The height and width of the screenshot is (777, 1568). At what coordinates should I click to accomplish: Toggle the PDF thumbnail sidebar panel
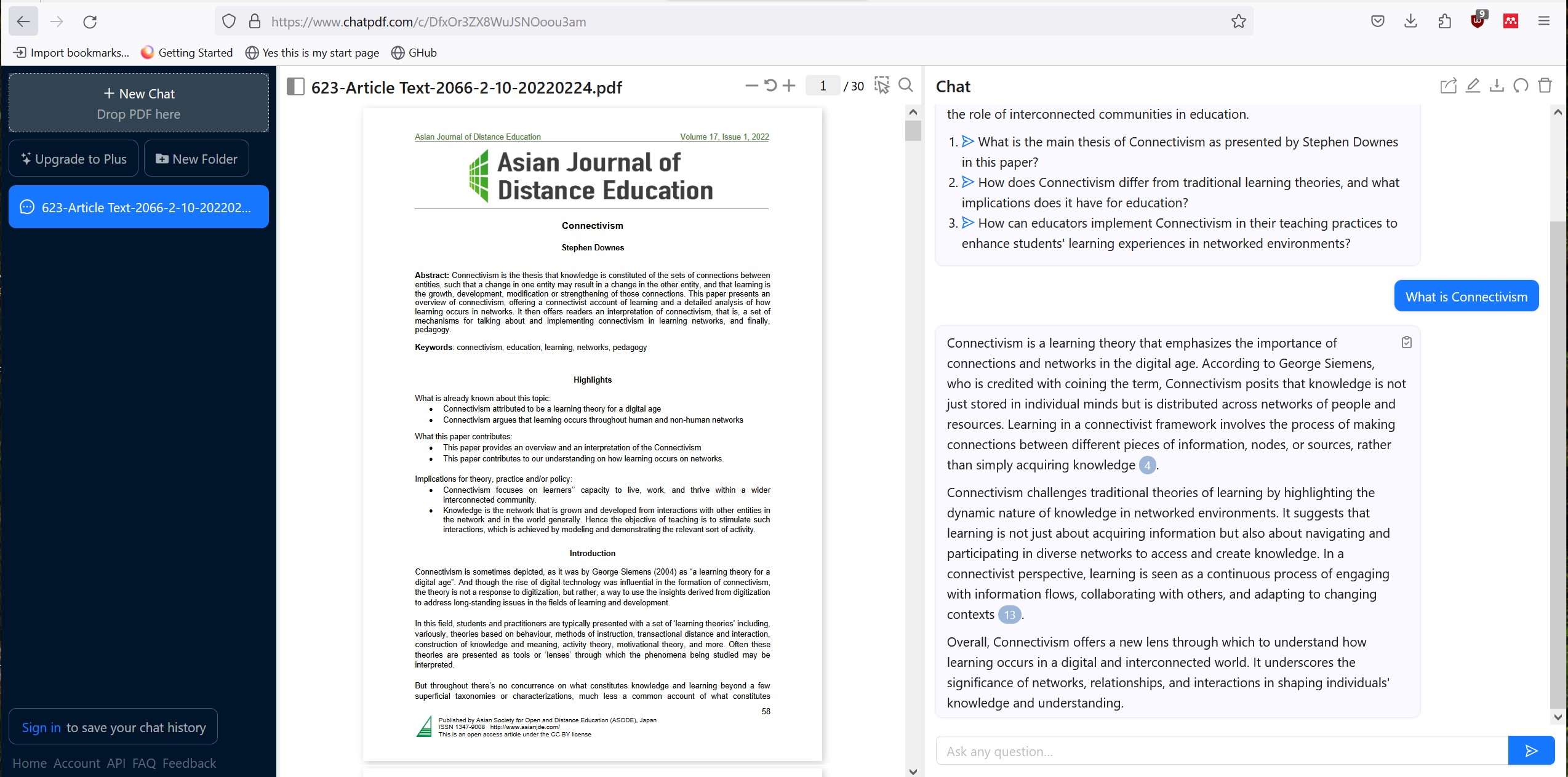tap(296, 87)
